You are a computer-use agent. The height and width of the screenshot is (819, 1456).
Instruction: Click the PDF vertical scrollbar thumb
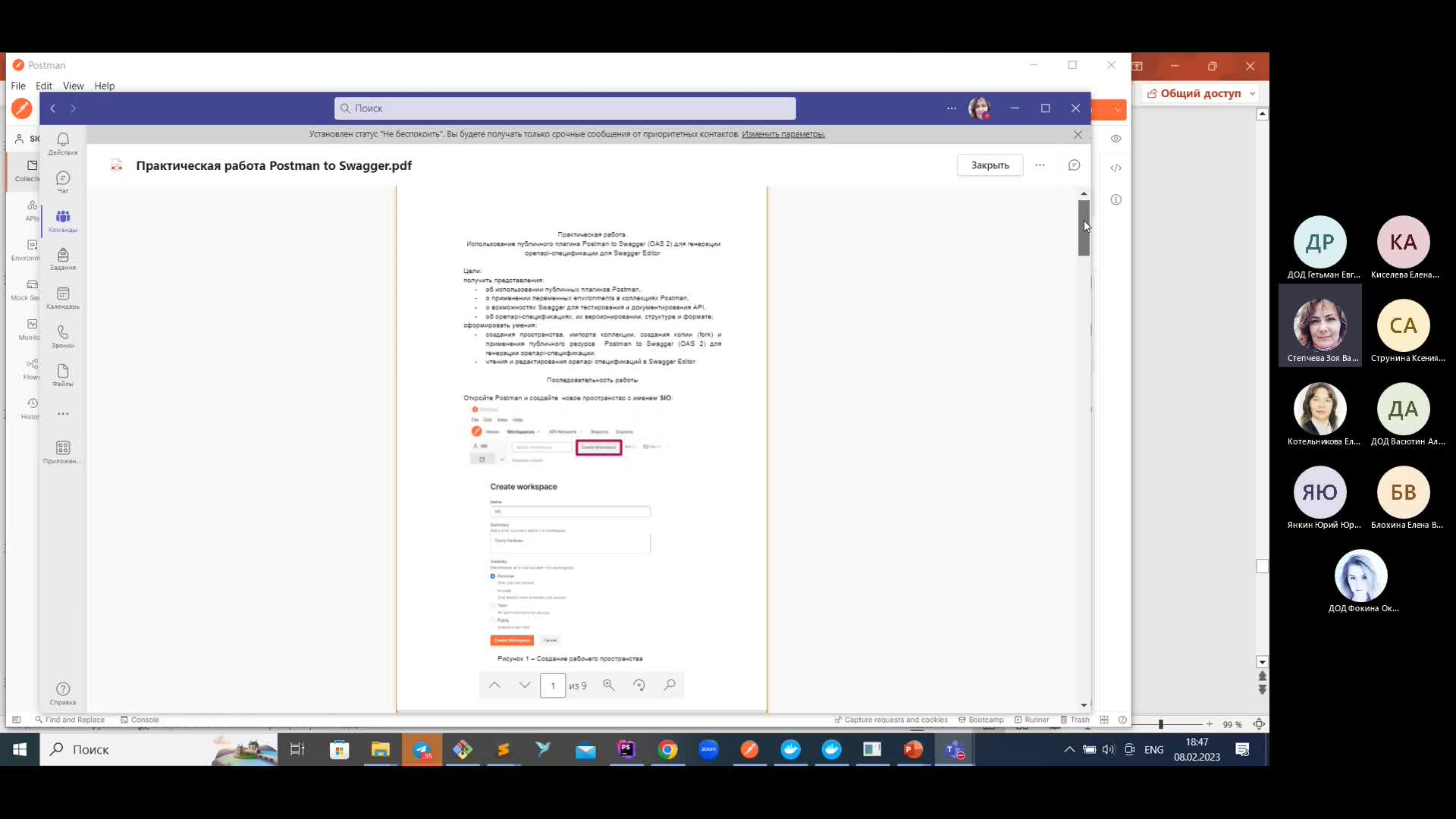(x=1084, y=228)
